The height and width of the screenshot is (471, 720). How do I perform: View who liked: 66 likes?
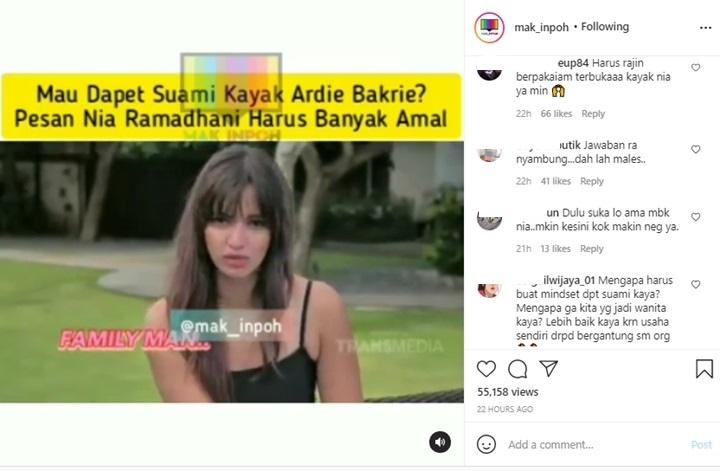(556, 114)
